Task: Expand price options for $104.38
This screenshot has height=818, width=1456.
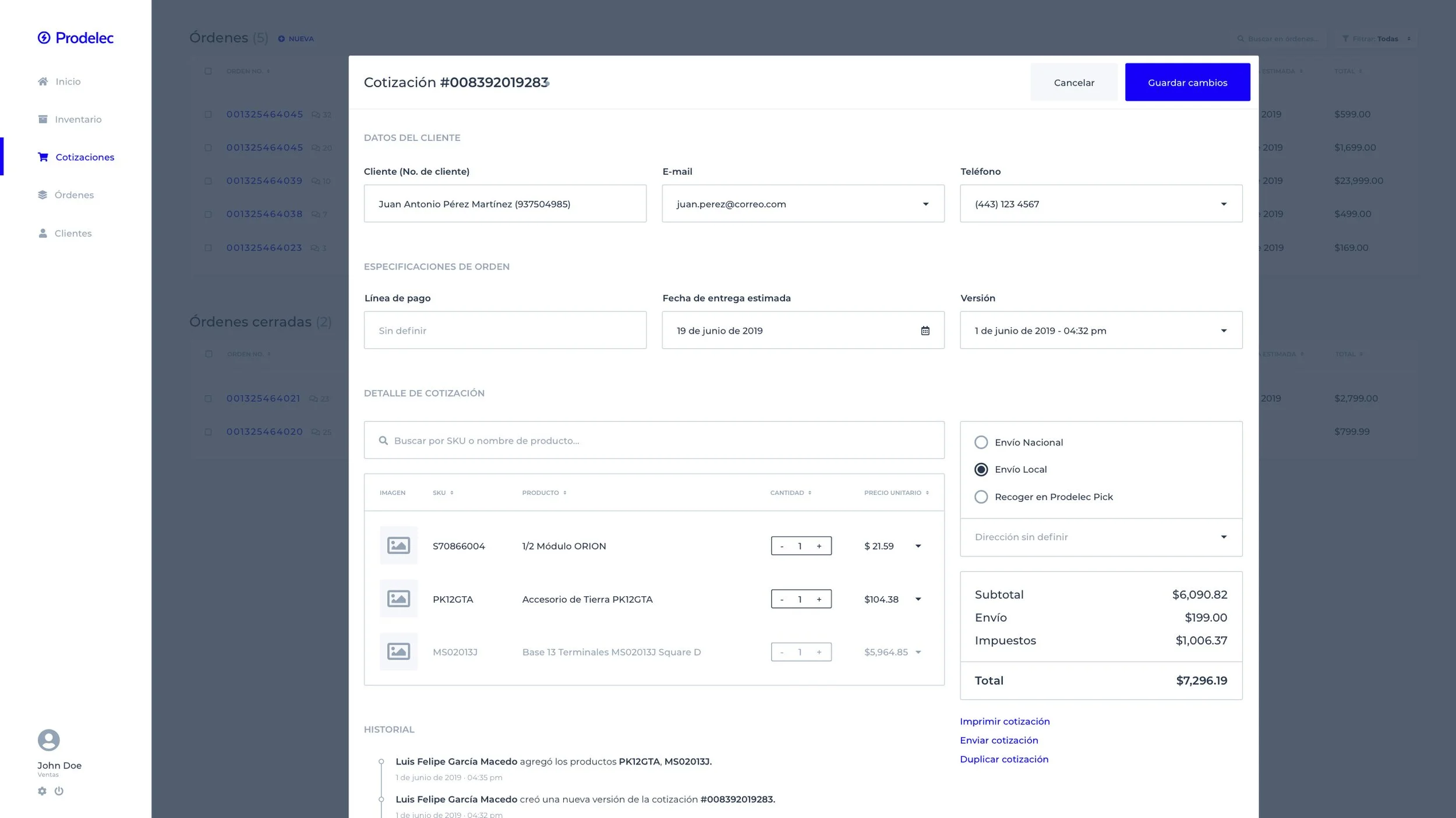Action: tap(918, 599)
